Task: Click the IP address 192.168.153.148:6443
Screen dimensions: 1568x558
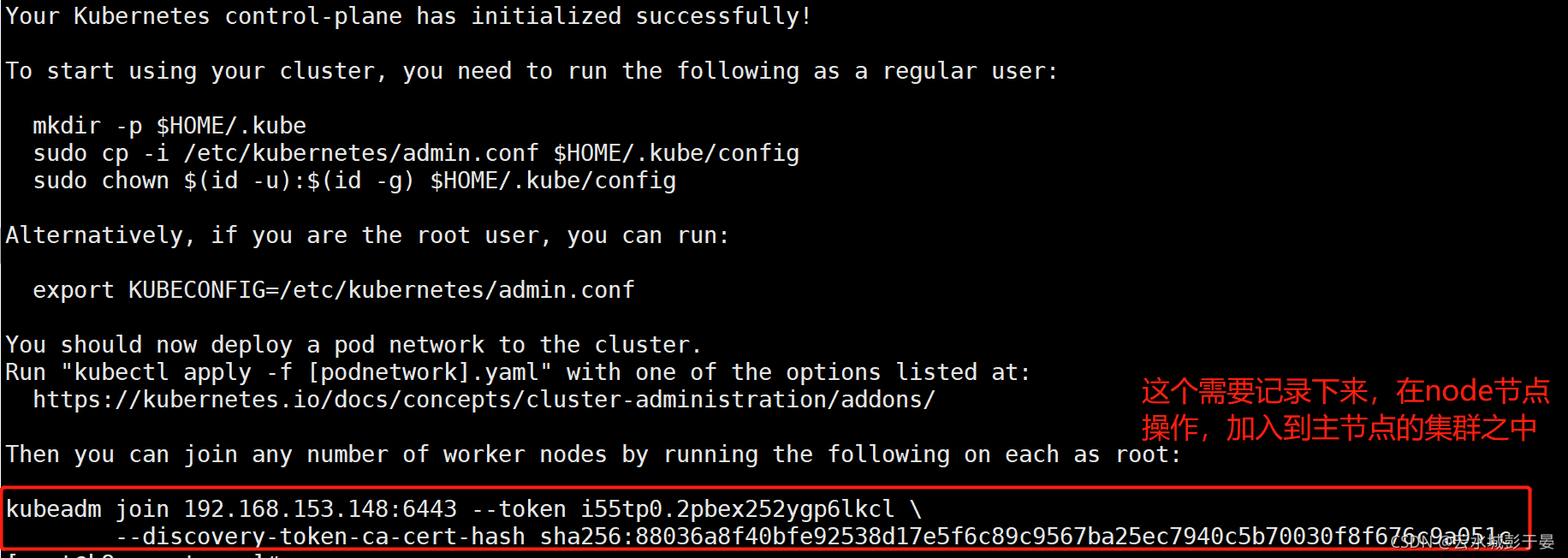Action: tap(320, 509)
